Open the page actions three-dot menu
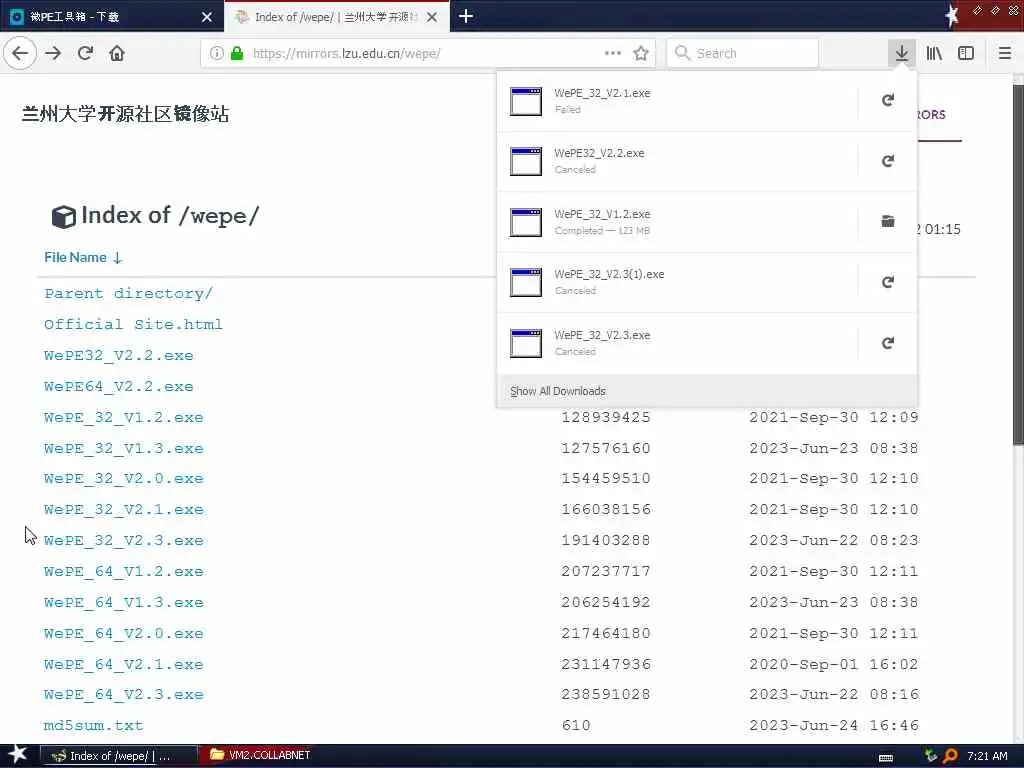1024x768 pixels. click(613, 53)
